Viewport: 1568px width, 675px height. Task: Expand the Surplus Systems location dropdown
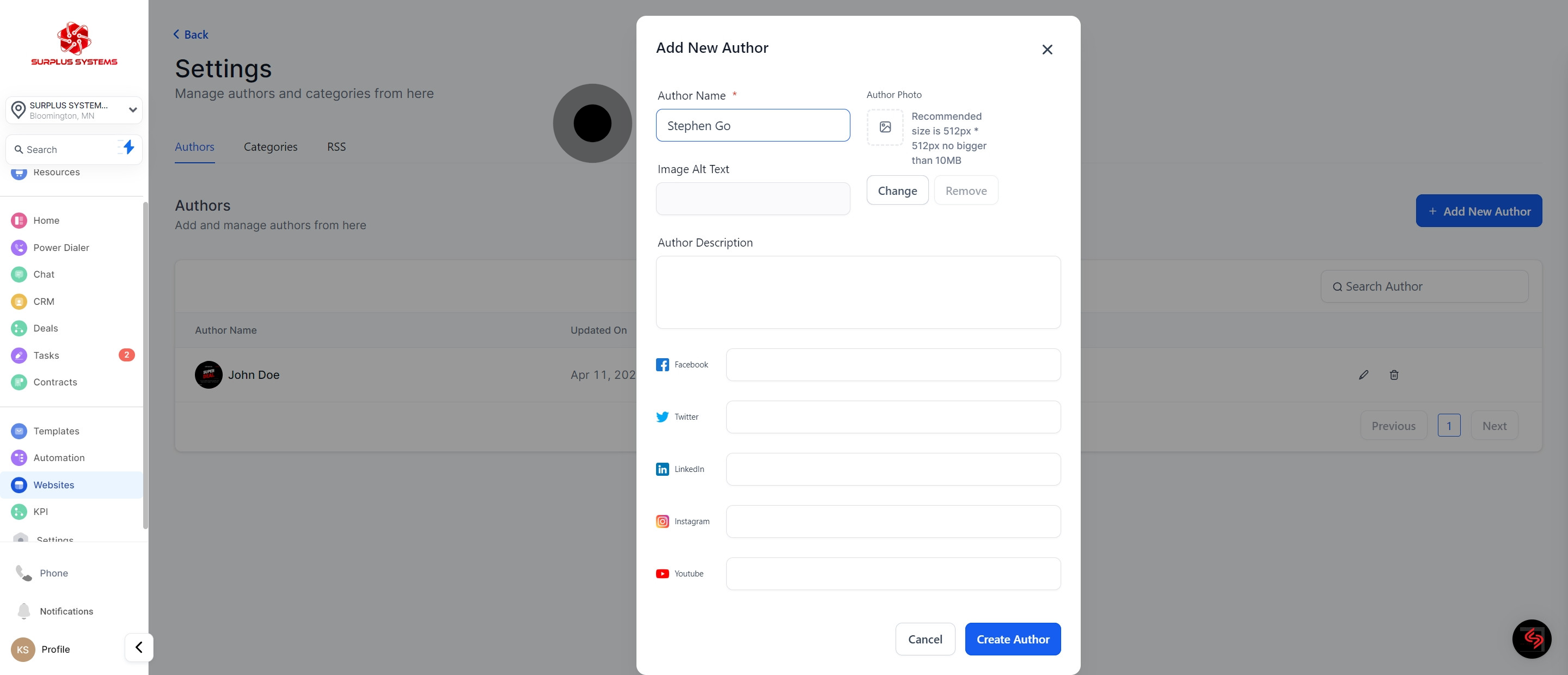point(132,110)
